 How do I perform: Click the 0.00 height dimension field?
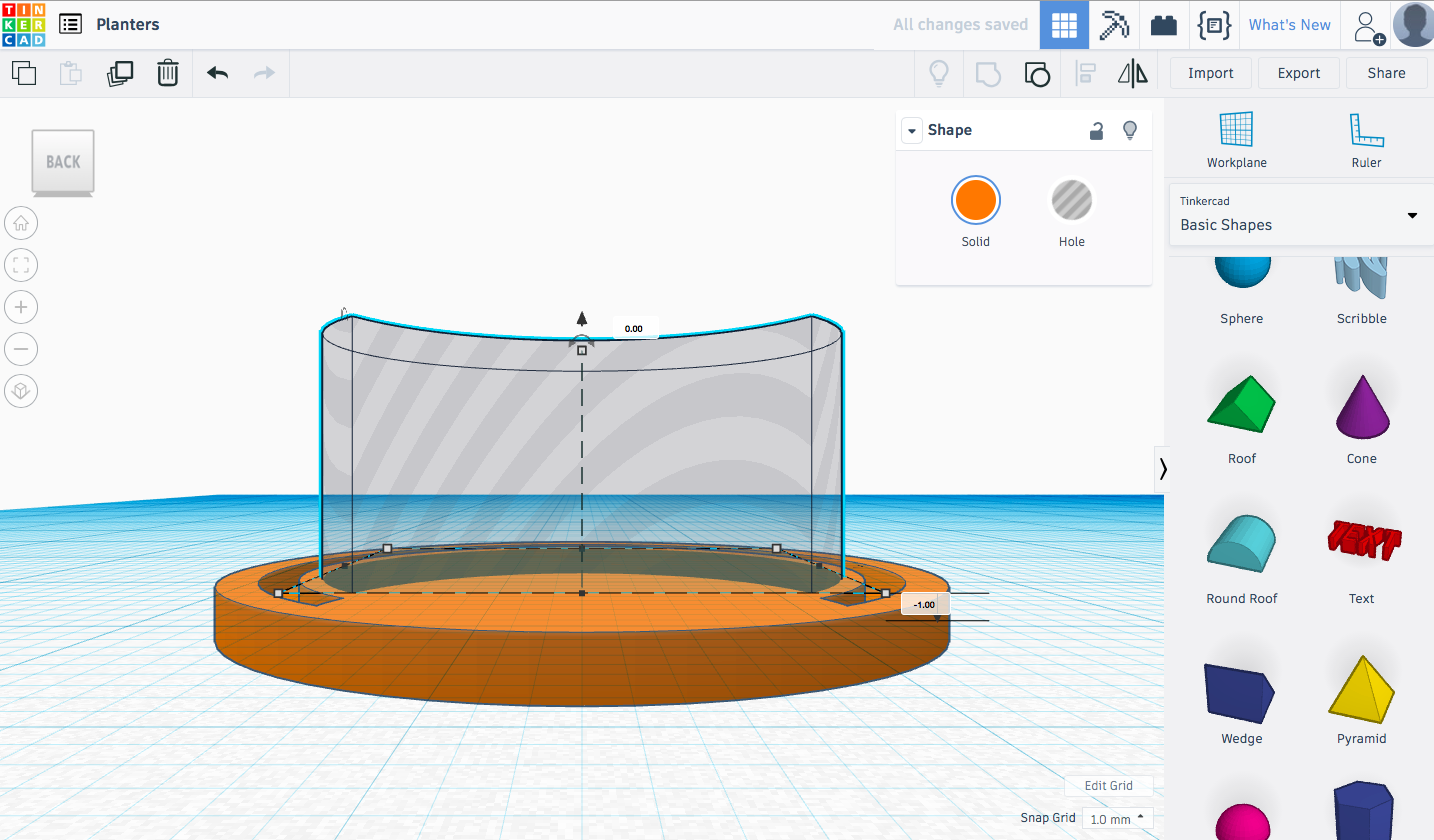coord(634,328)
